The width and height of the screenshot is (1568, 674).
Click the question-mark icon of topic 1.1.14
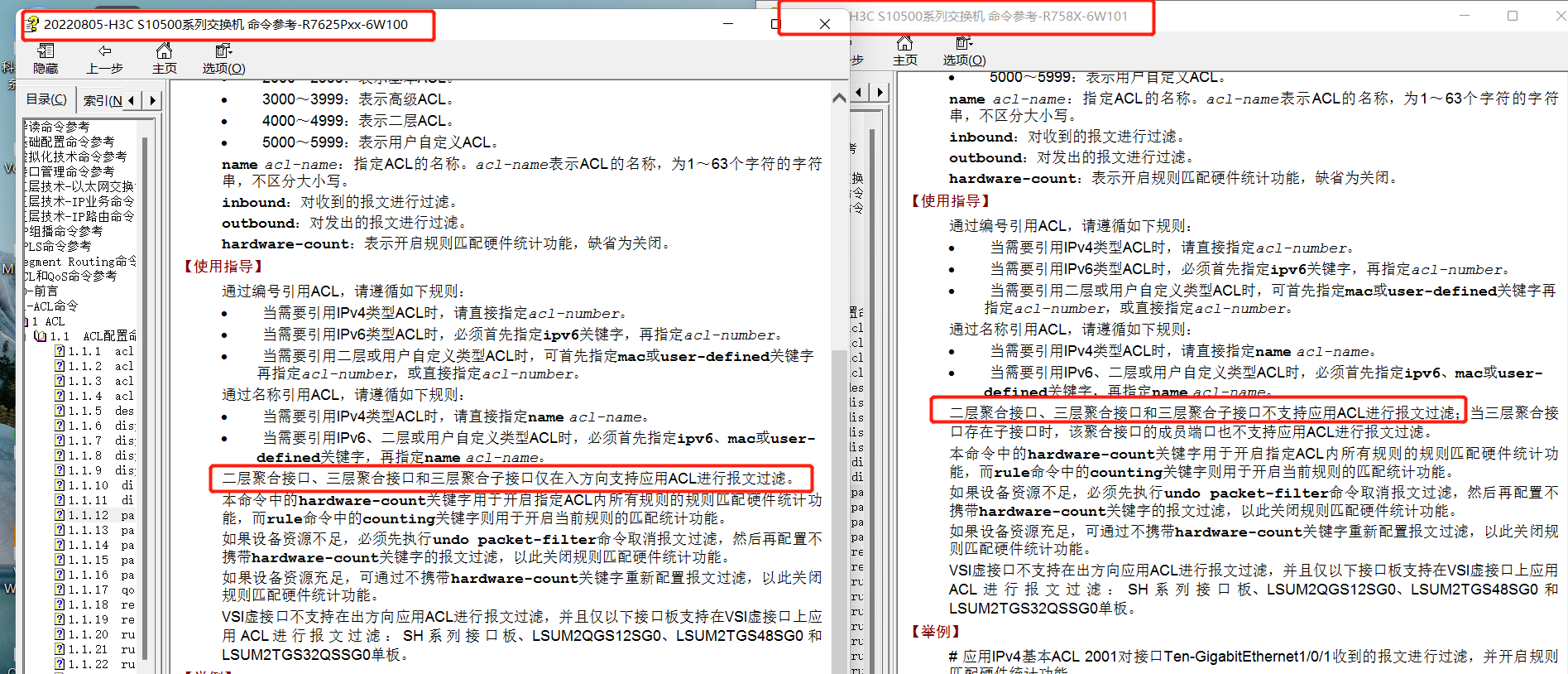(60, 545)
